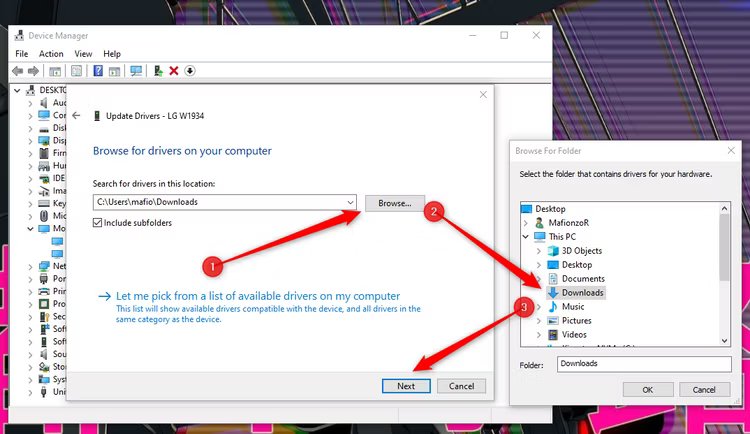The height and width of the screenshot is (434, 750).
Task: Click the Scan for hardware changes monitor icon
Action: click(x=136, y=71)
